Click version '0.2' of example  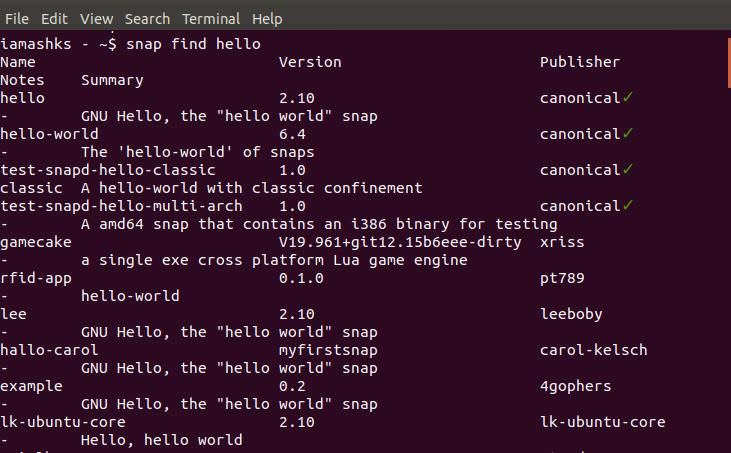pyautogui.click(x=292, y=386)
